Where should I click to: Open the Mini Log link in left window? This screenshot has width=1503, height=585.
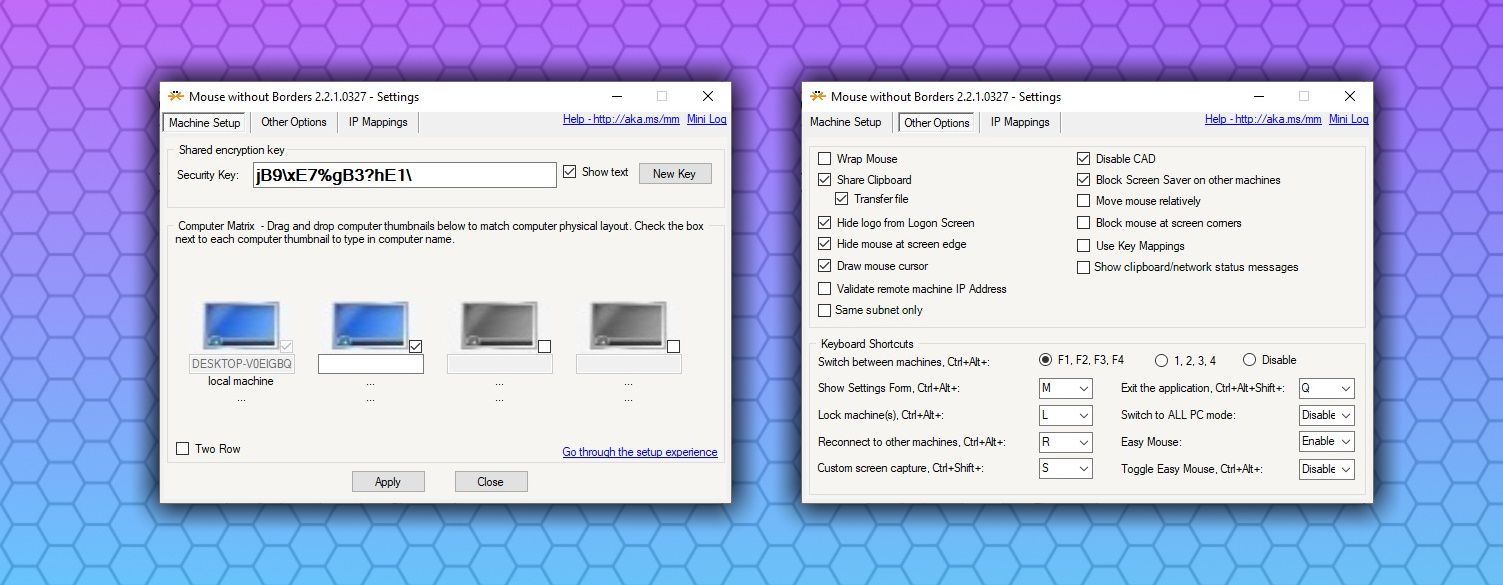[707, 120]
